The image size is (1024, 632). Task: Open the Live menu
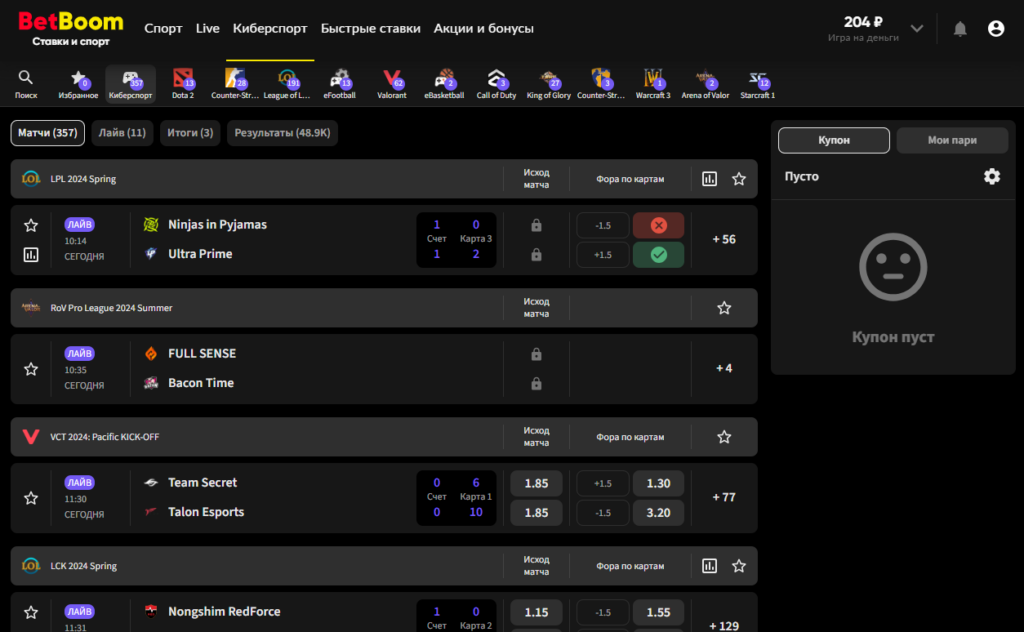(208, 29)
